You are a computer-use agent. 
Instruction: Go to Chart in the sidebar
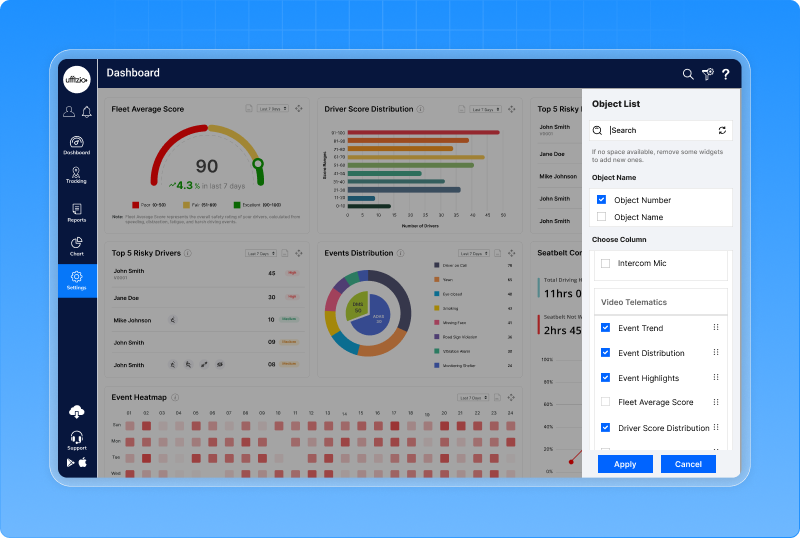click(x=76, y=246)
